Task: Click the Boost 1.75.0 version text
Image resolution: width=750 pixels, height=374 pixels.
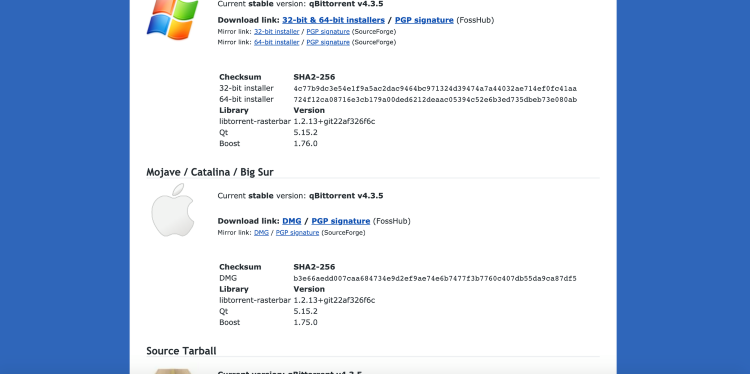Action: (306, 322)
